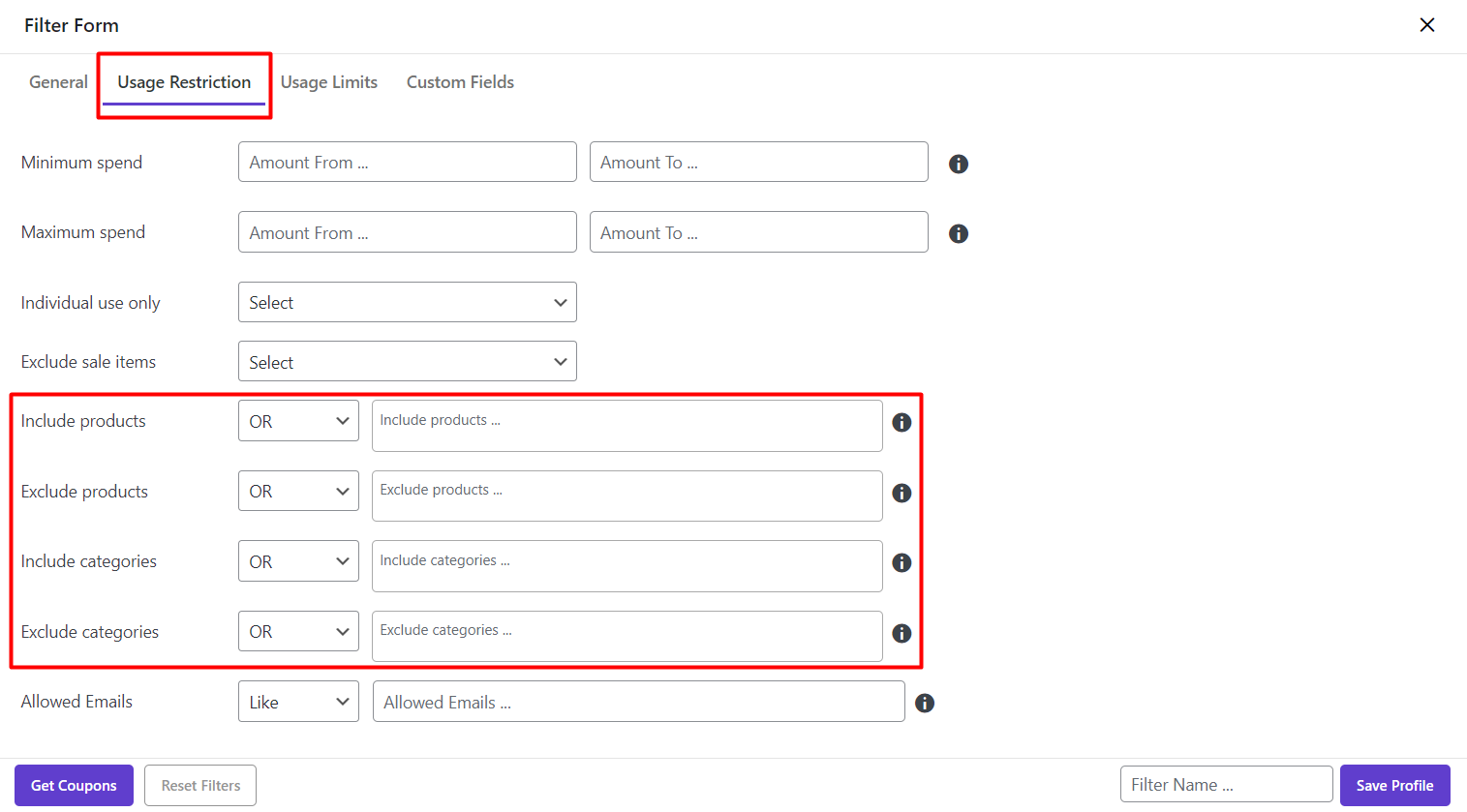Image resolution: width=1467 pixels, height=812 pixels.
Task: Focus the Filter Name input field
Action: (1225, 785)
